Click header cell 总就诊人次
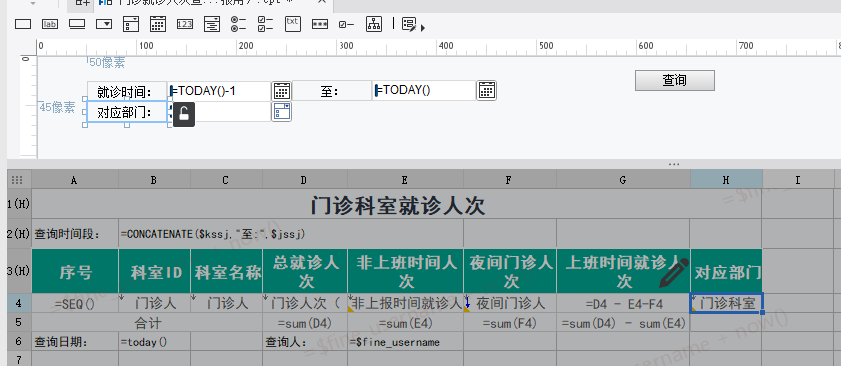 pos(305,272)
